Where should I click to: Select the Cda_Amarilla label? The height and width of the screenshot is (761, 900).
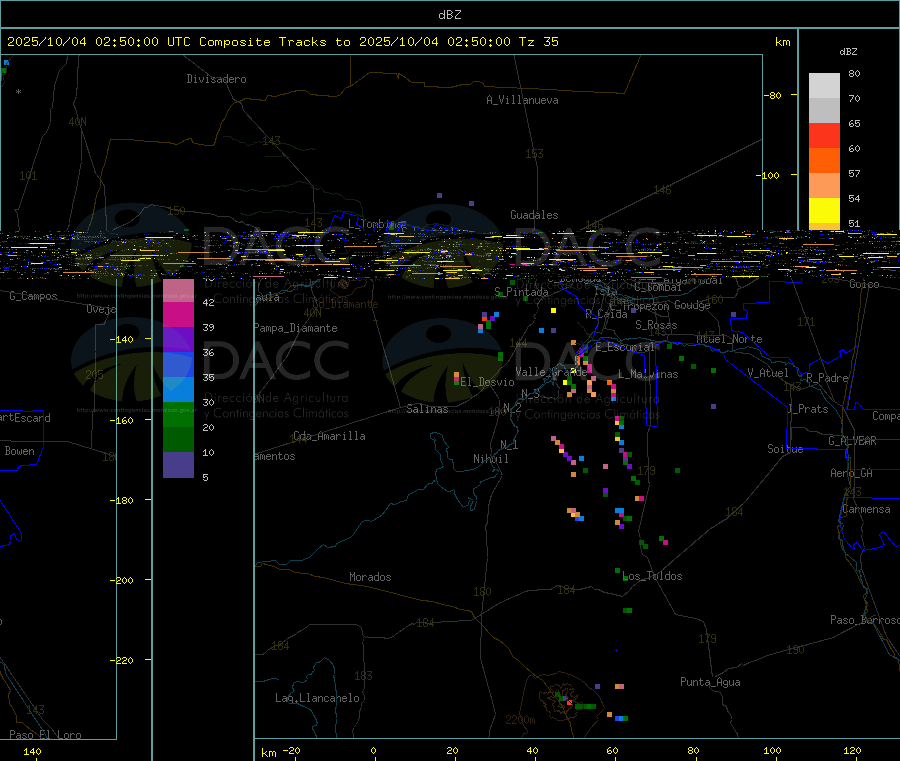click(329, 436)
